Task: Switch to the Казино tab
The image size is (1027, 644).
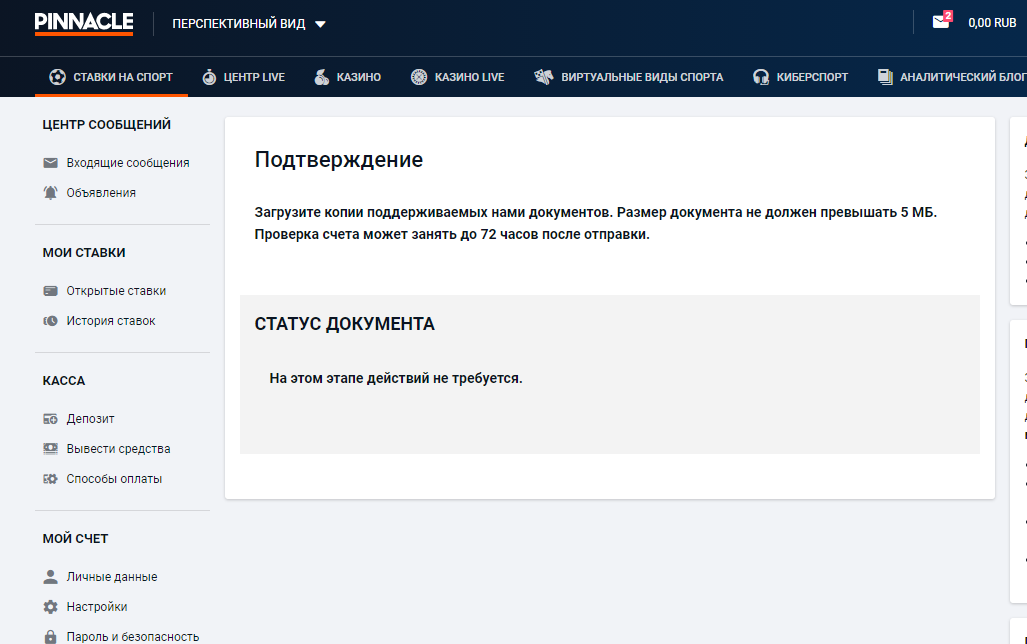Action: tap(348, 77)
